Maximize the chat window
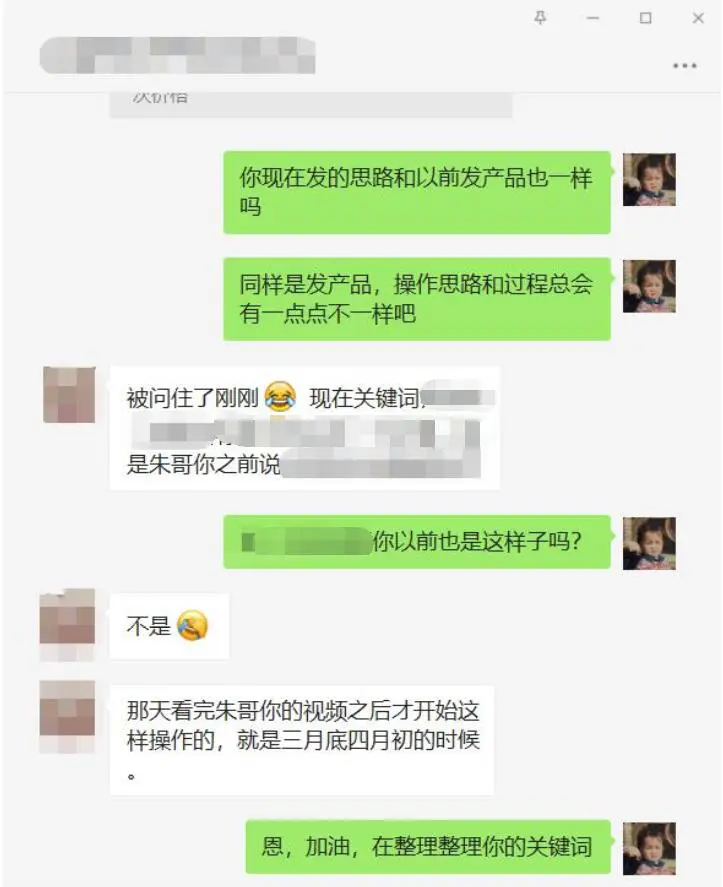Viewport: 723px width, 887px height. click(645, 18)
